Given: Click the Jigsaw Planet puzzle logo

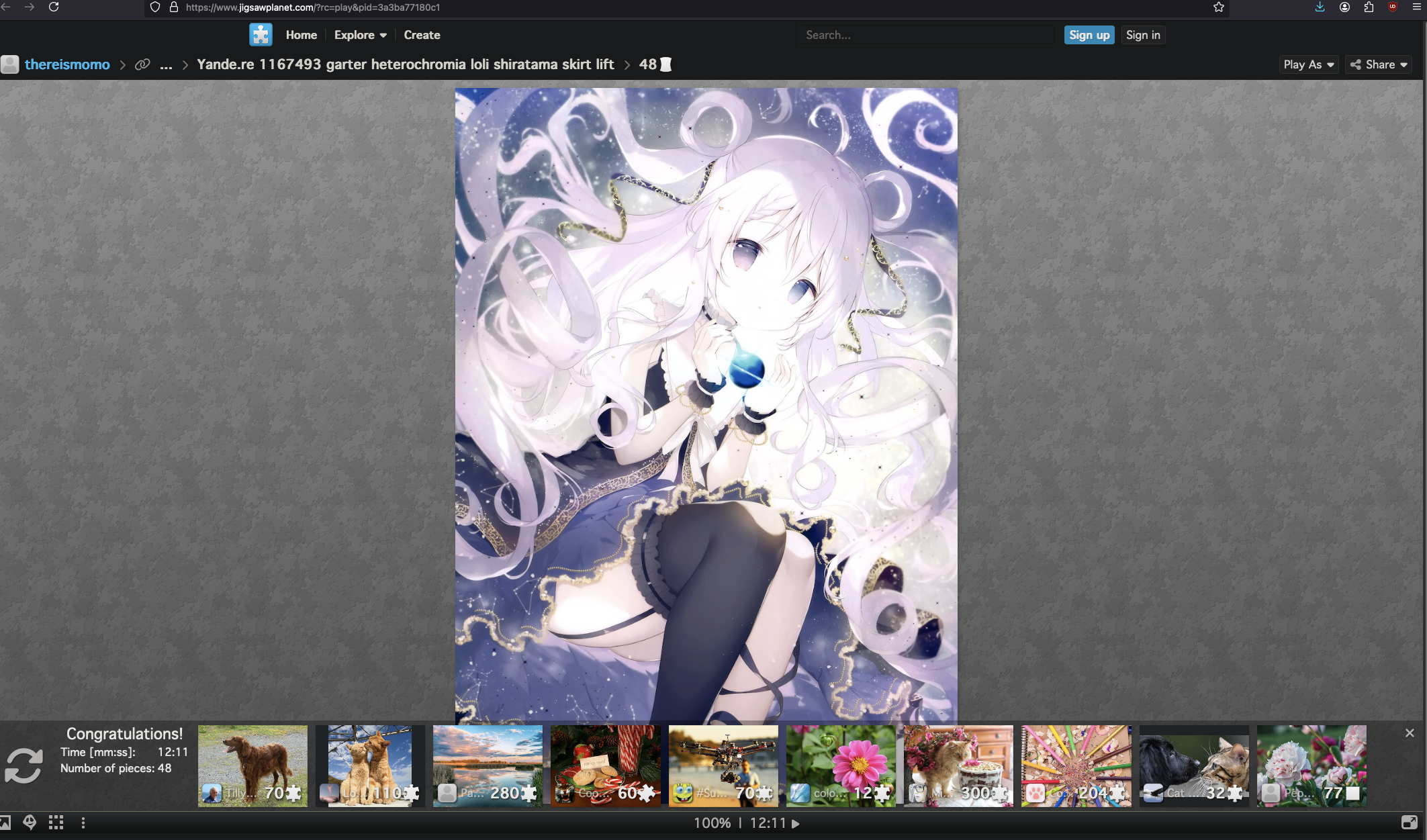Looking at the screenshot, I should (261, 34).
